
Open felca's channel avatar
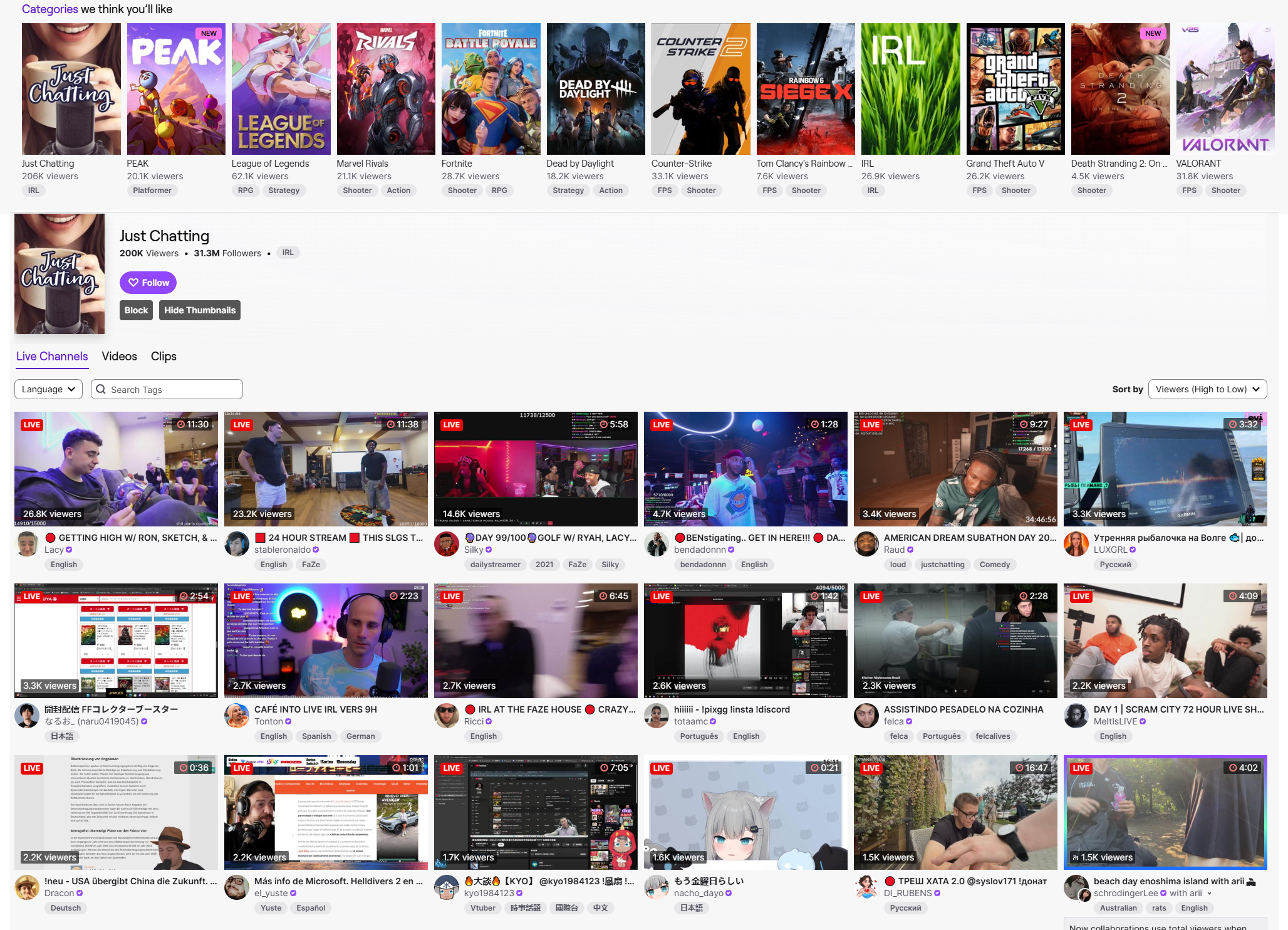pyautogui.click(x=866, y=715)
